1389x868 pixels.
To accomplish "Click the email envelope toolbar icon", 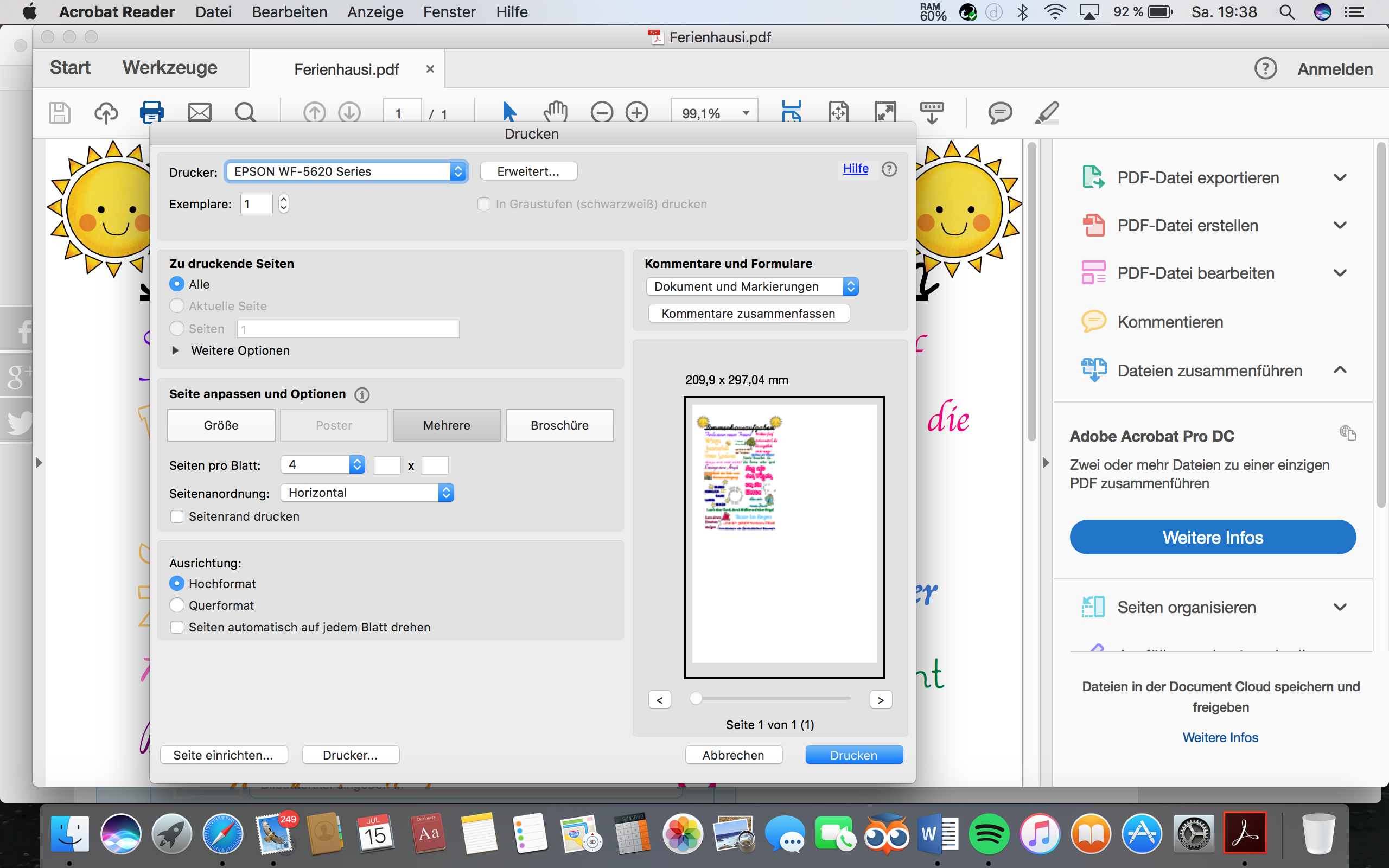I will (199, 112).
